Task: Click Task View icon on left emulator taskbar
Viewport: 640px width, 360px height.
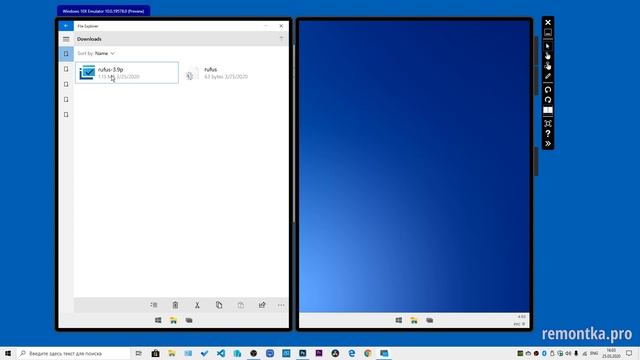Action: coord(189,320)
